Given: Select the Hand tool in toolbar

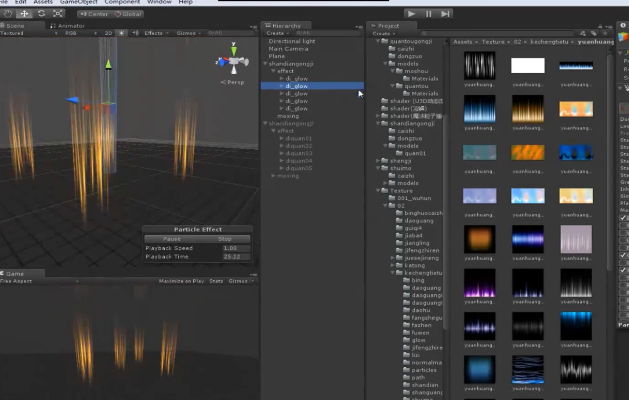Looking at the screenshot, I should coord(8,14).
